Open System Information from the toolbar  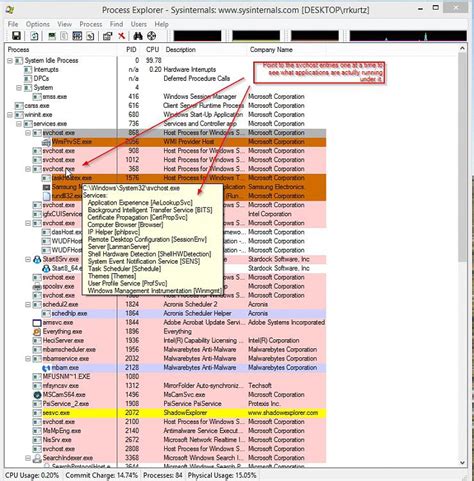(52, 36)
